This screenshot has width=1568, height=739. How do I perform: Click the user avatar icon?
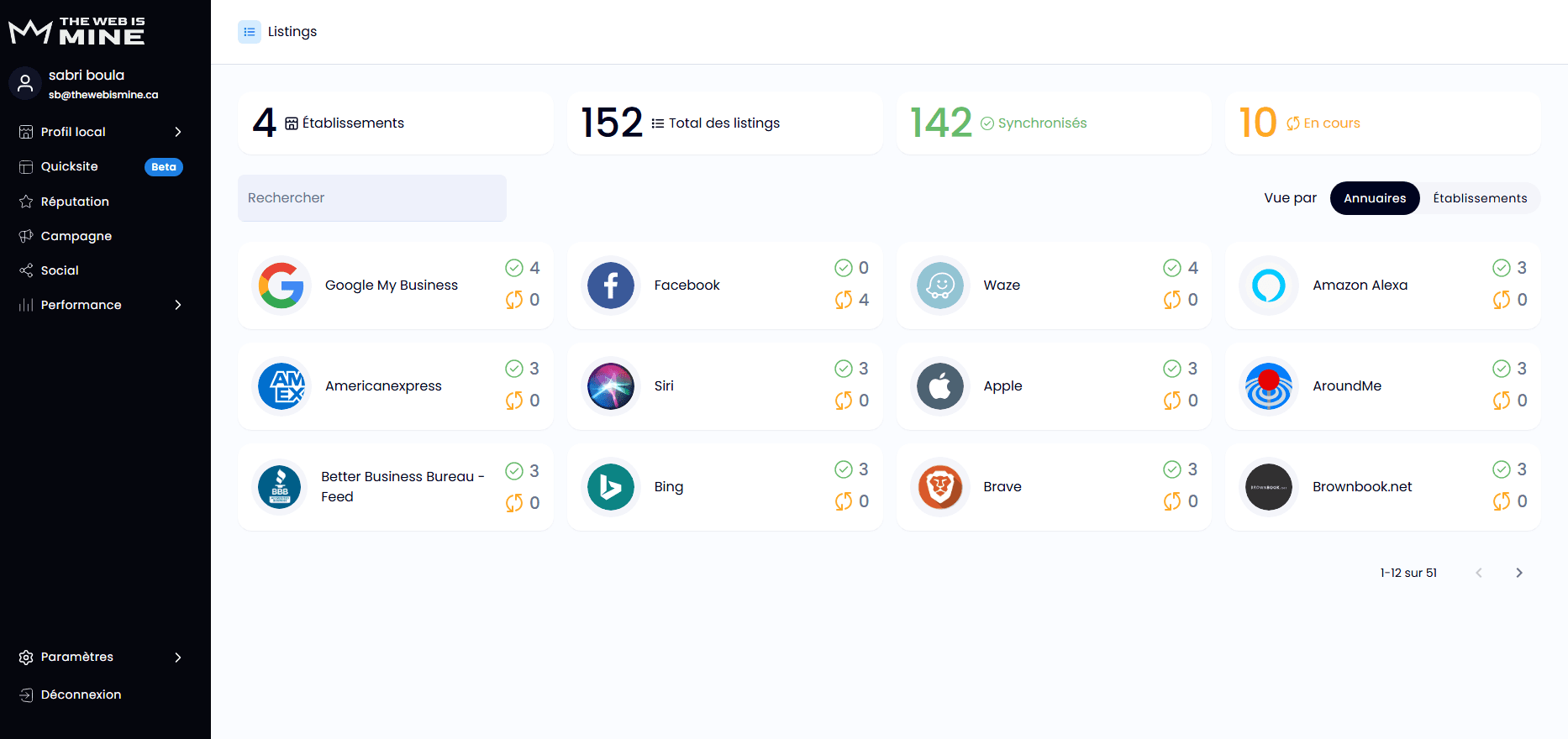coord(25,83)
